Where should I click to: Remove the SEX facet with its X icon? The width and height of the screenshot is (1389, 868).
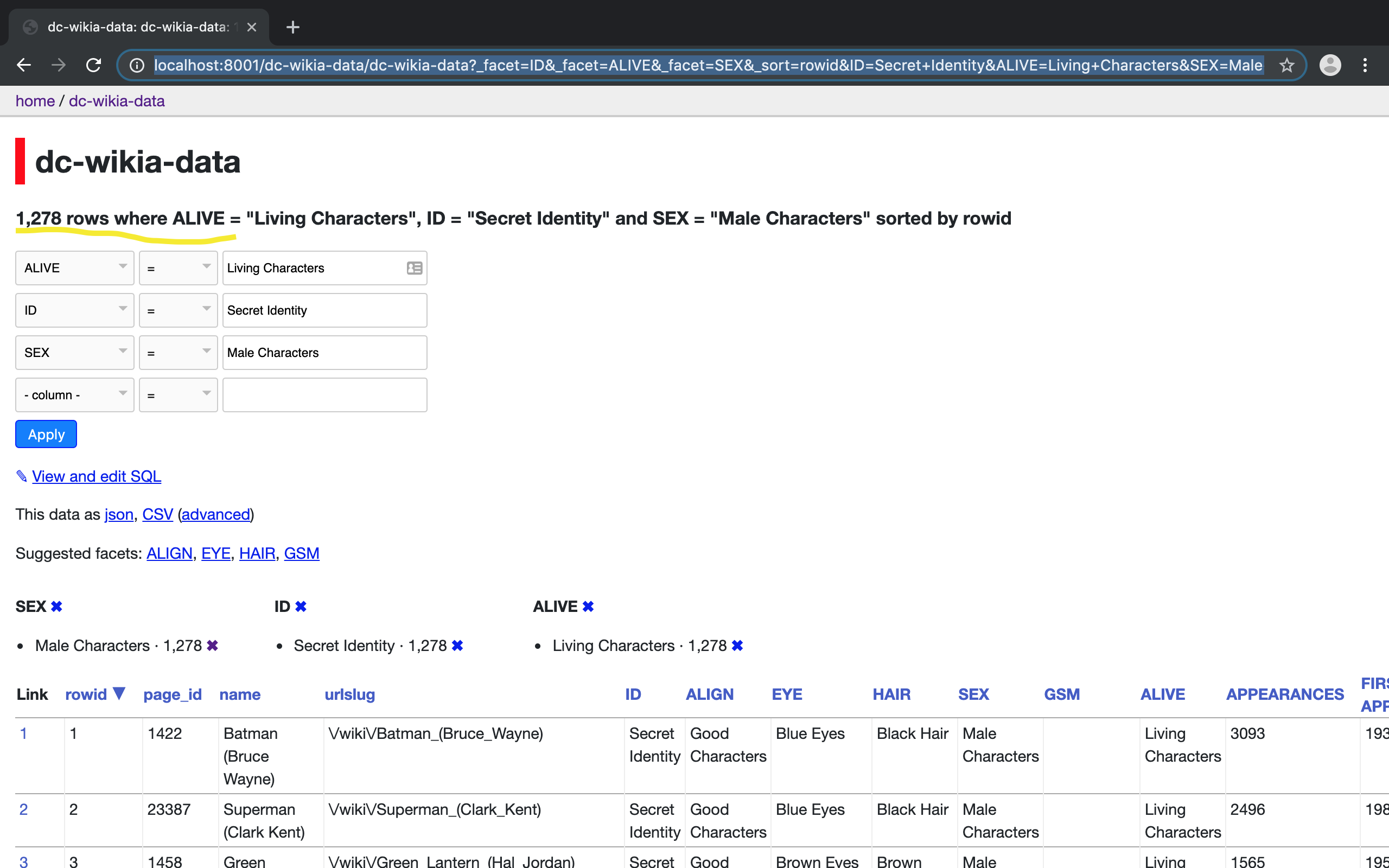[56, 606]
